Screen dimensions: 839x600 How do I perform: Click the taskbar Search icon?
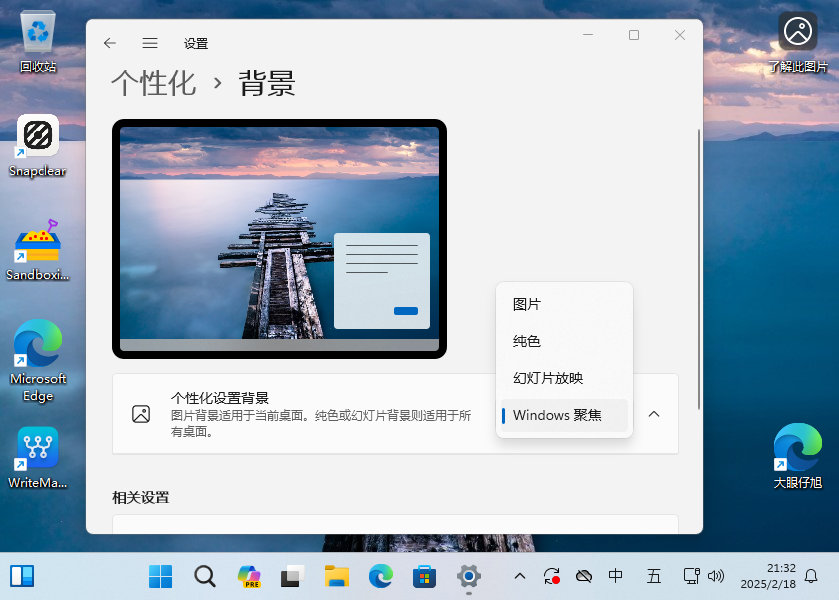coord(204,576)
